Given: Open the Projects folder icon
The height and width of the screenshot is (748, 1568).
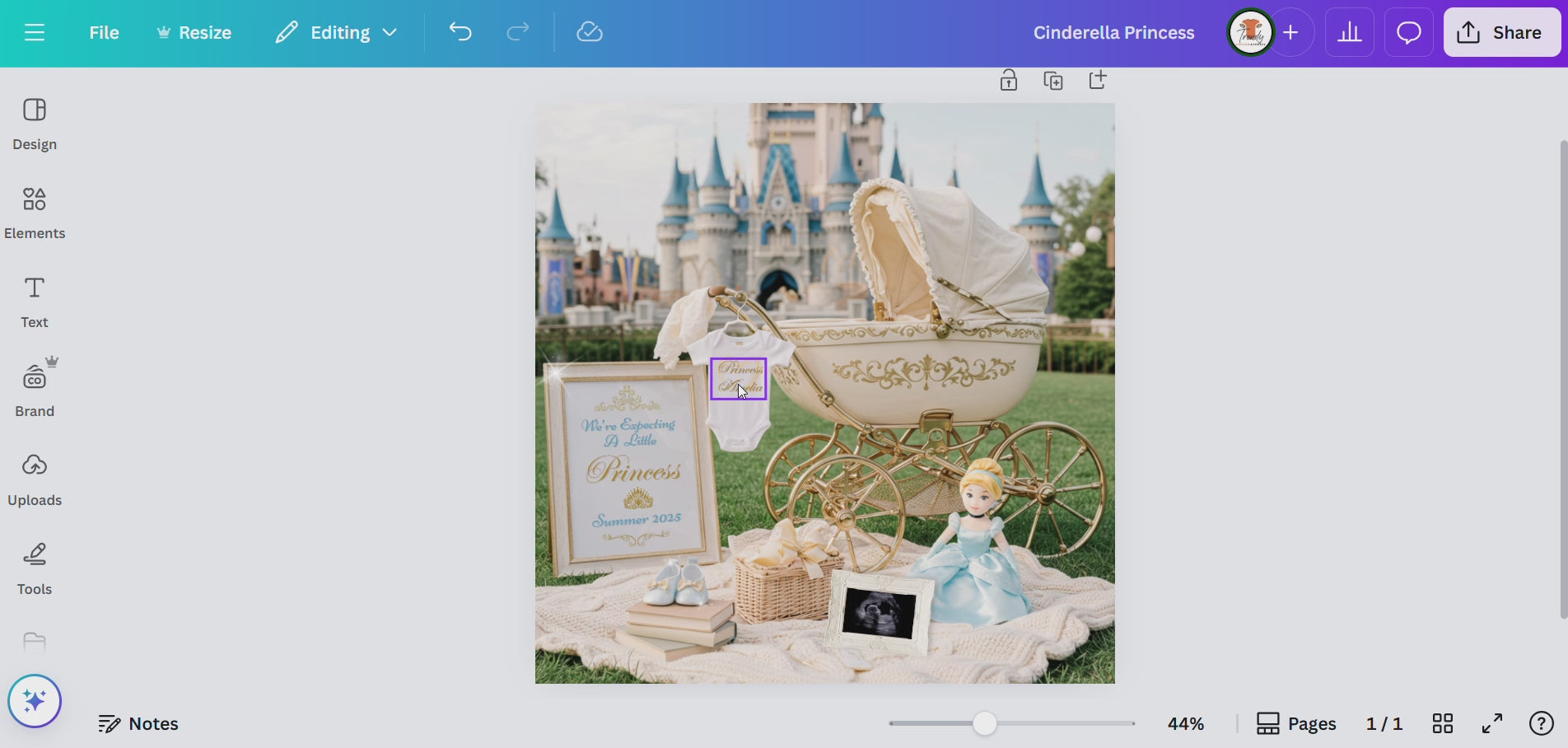Looking at the screenshot, I should pyautogui.click(x=35, y=642).
